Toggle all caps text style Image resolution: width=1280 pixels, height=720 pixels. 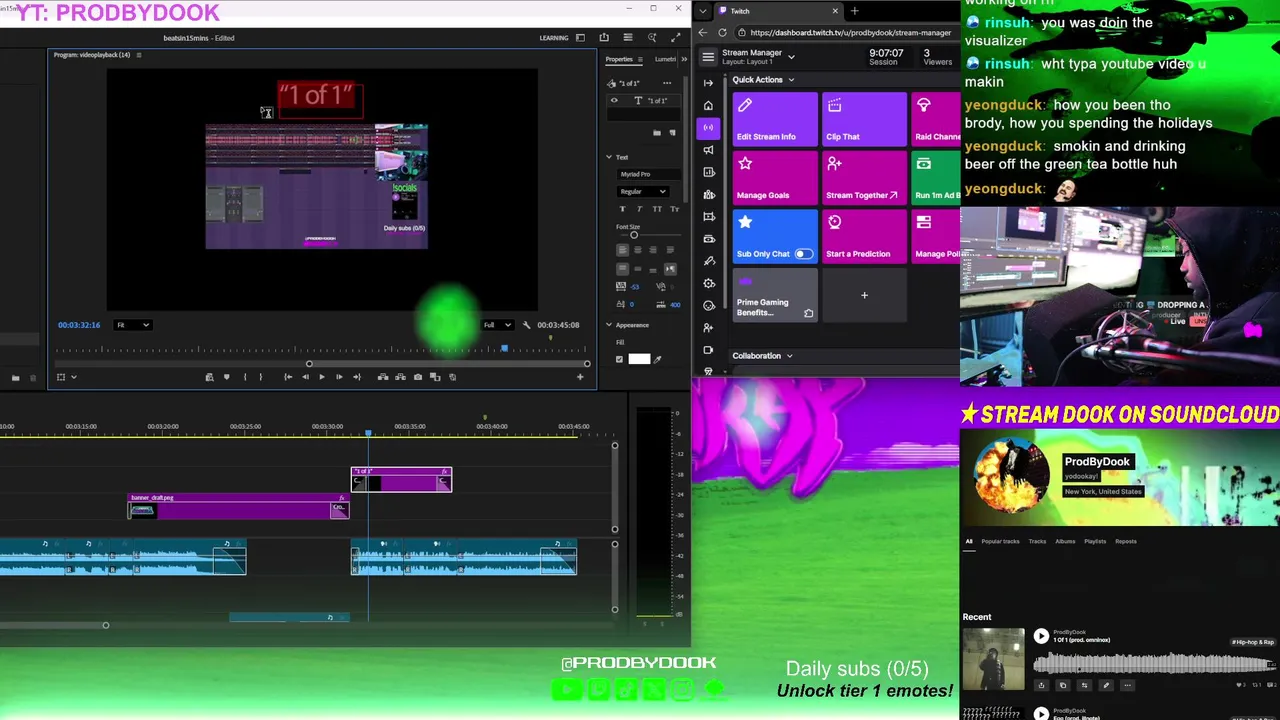pos(657,209)
